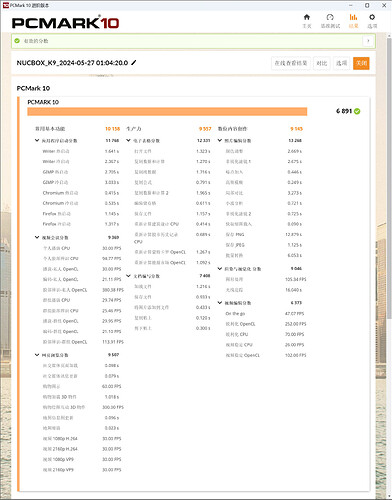Click the 1080p H.264 video row
The image size is (392, 500).
tap(82, 439)
